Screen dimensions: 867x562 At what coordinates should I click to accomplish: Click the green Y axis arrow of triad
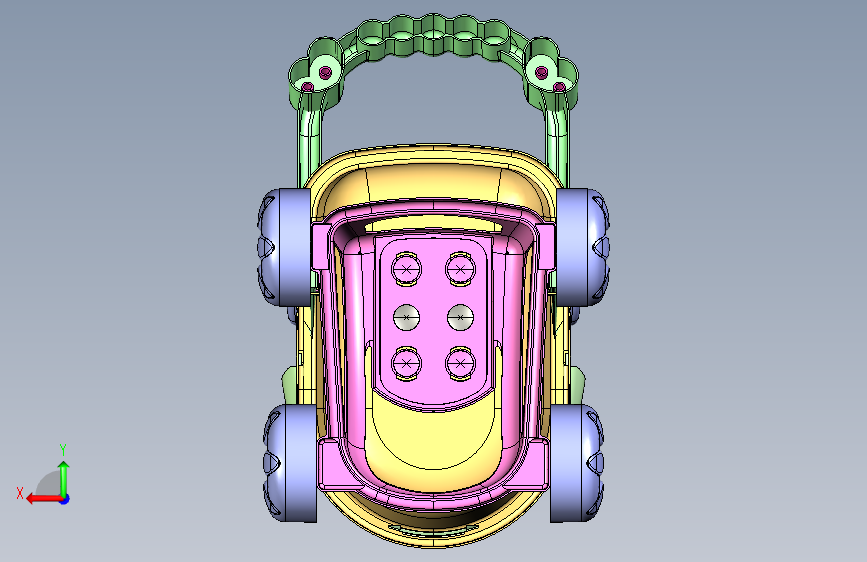click(x=64, y=478)
